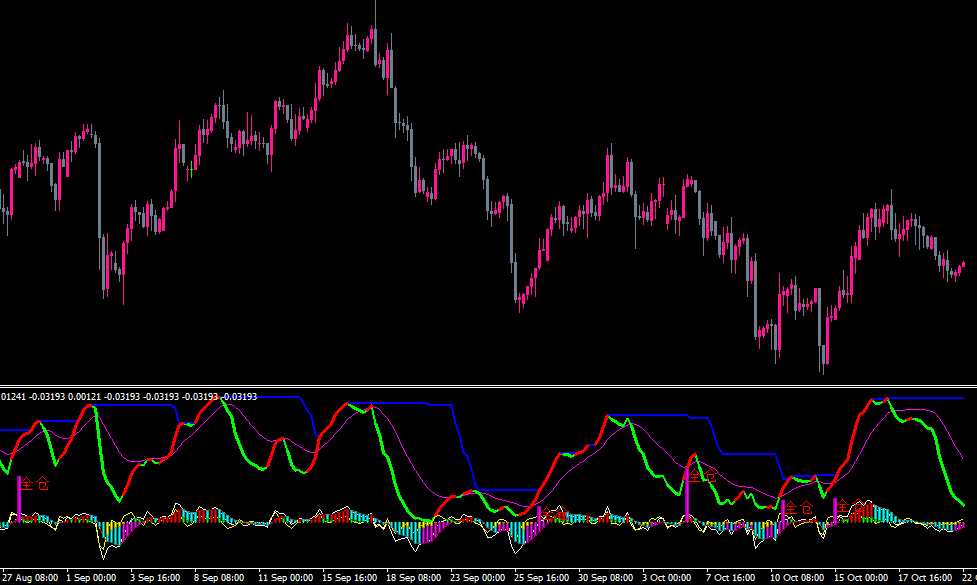Click the 全仓 label above 10 Oct
The height and width of the screenshot is (585, 977).
(798, 508)
